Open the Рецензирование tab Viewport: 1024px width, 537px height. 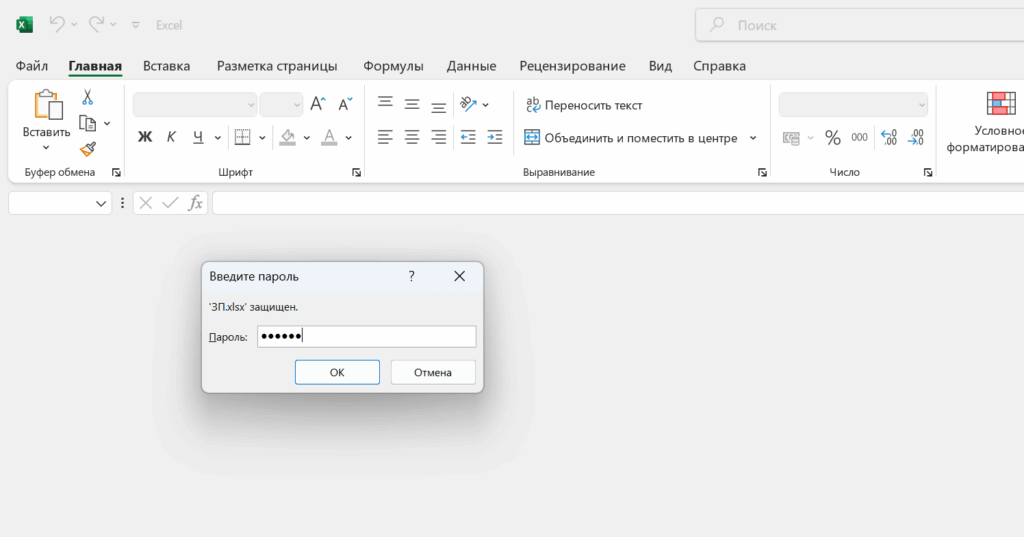573,66
